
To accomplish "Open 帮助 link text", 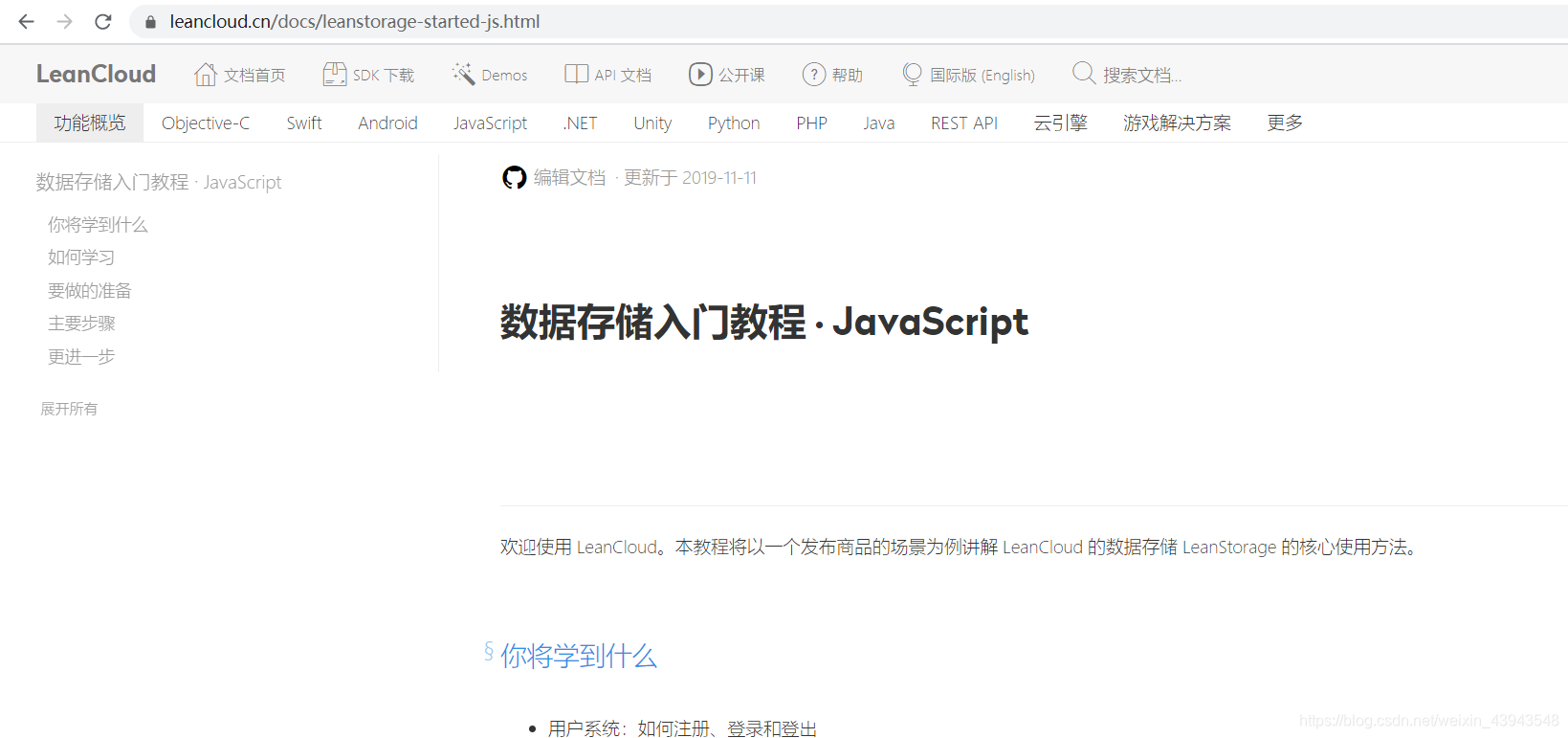I will click(848, 76).
